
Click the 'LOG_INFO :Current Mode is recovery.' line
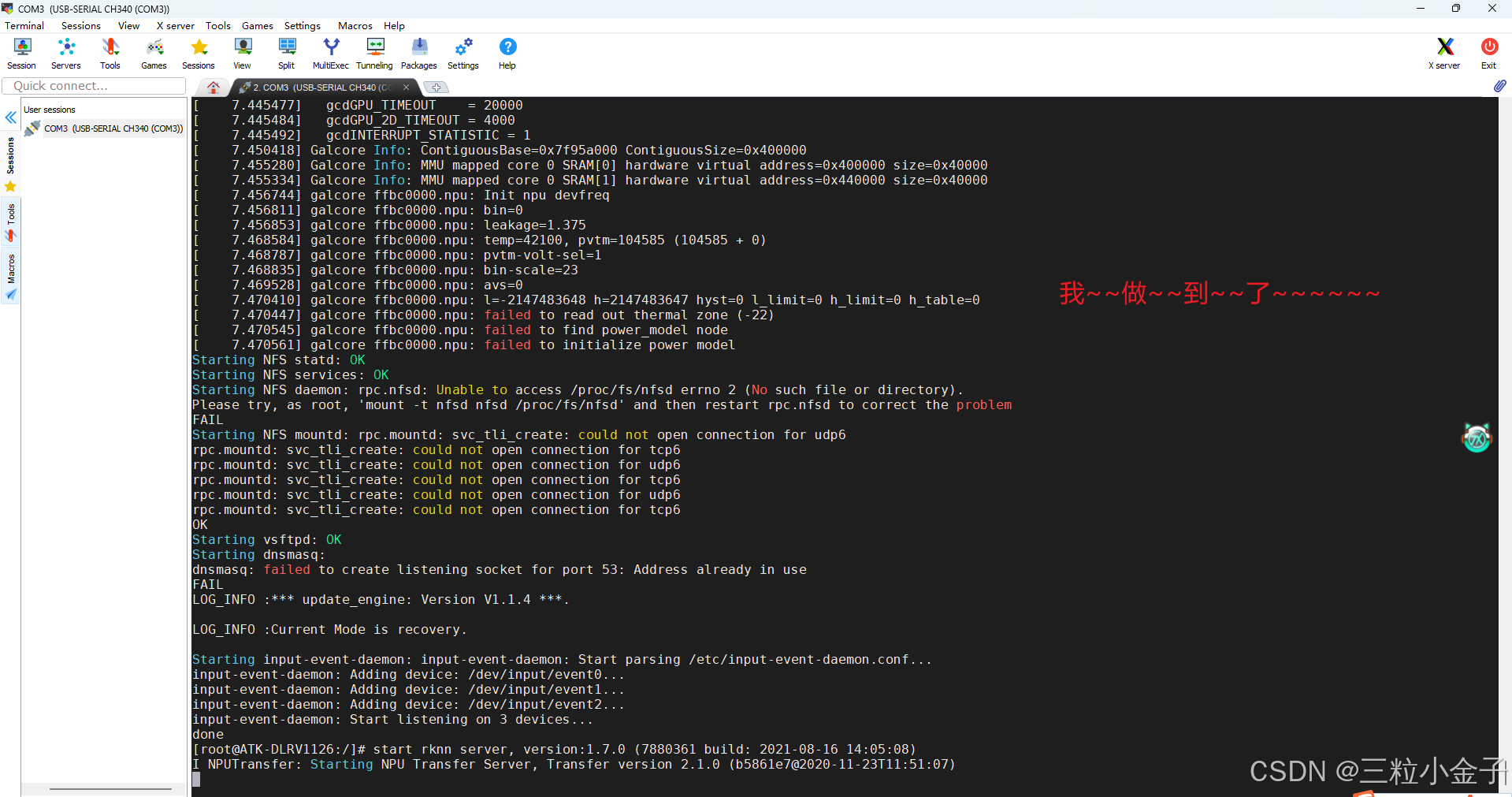coord(330,629)
